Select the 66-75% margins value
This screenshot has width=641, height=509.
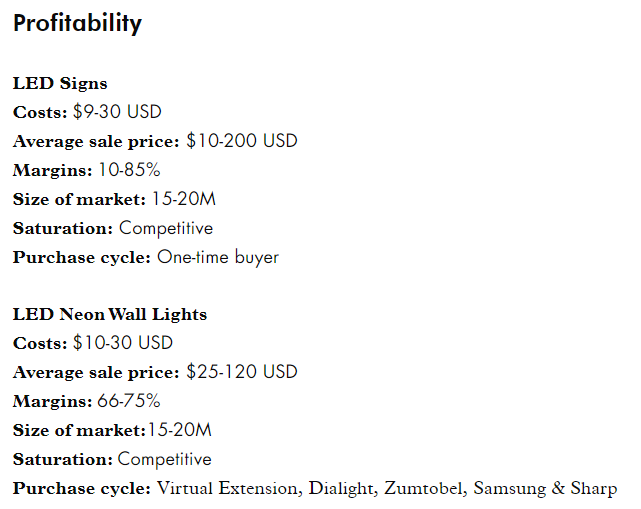tap(129, 401)
